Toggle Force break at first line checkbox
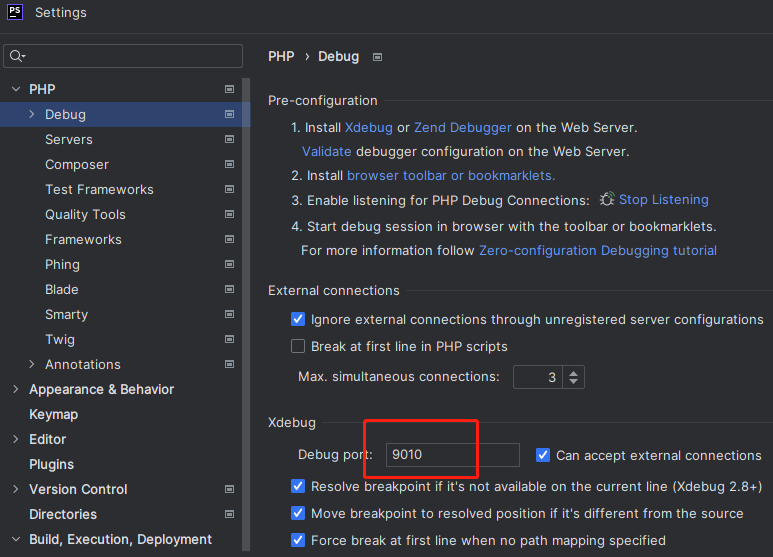Viewport: 773px width, 557px height. click(x=298, y=540)
